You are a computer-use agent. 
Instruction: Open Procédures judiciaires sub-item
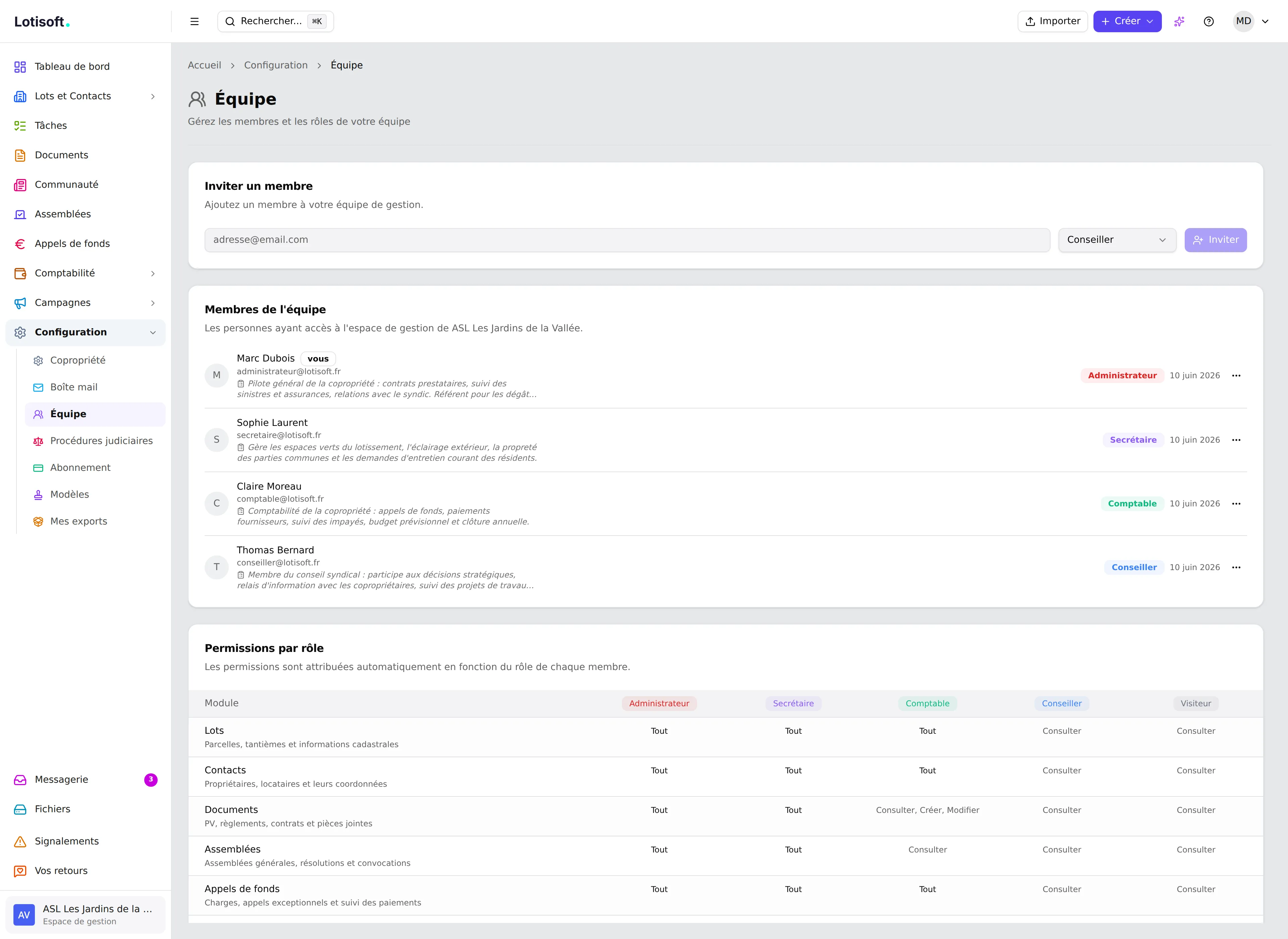point(95,441)
